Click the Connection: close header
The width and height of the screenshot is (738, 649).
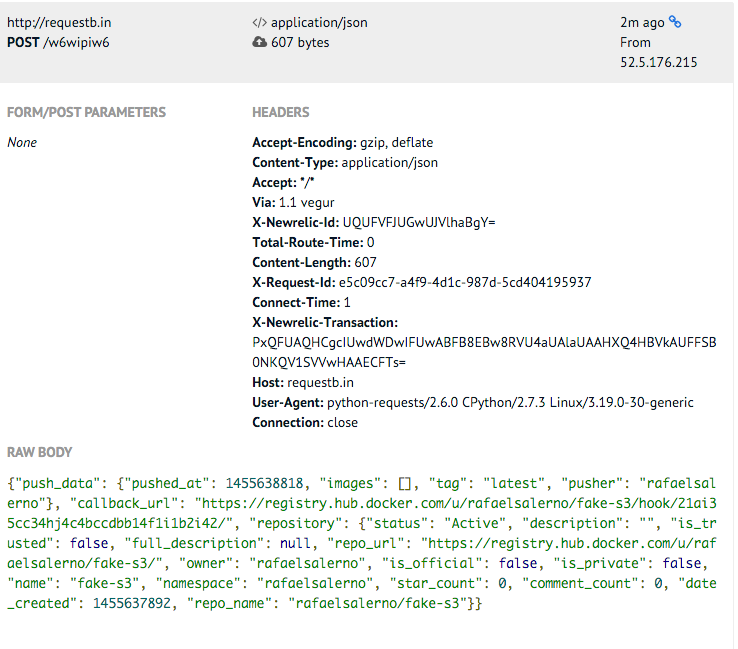click(x=304, y=422)
